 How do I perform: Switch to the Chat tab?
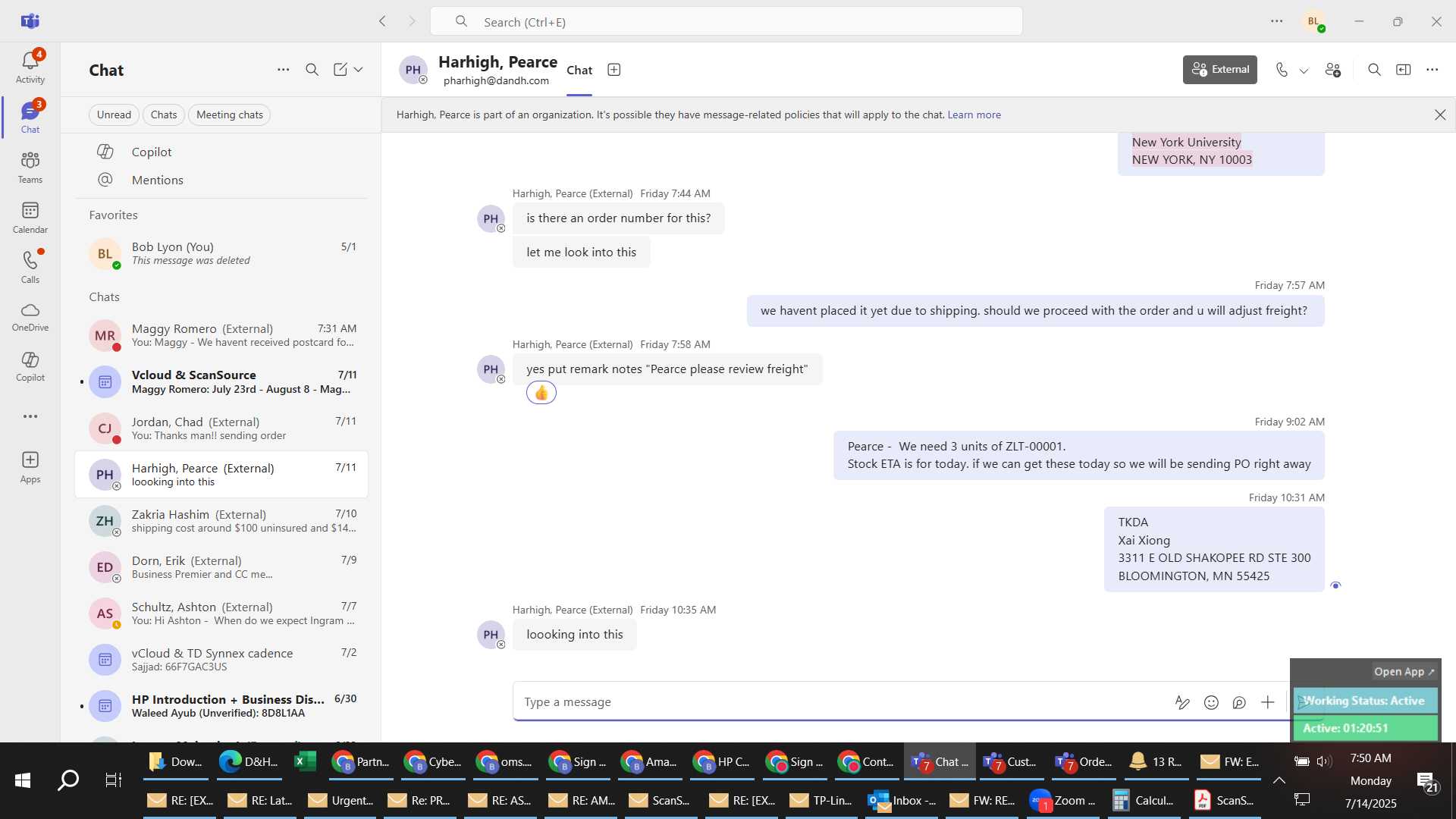(579, 70)
